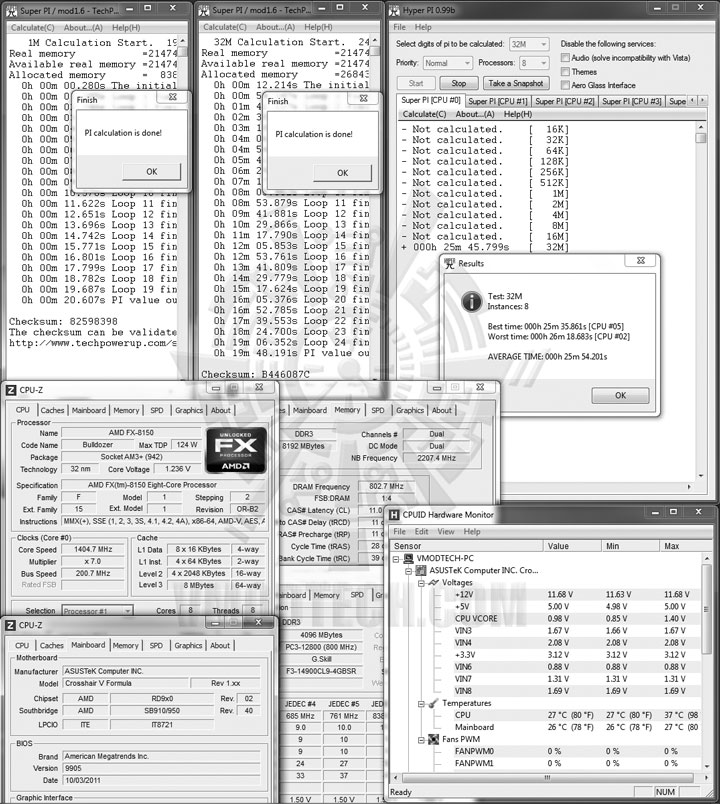
Task: Open Hyper PI Help menu
Action: click(423, 27)
